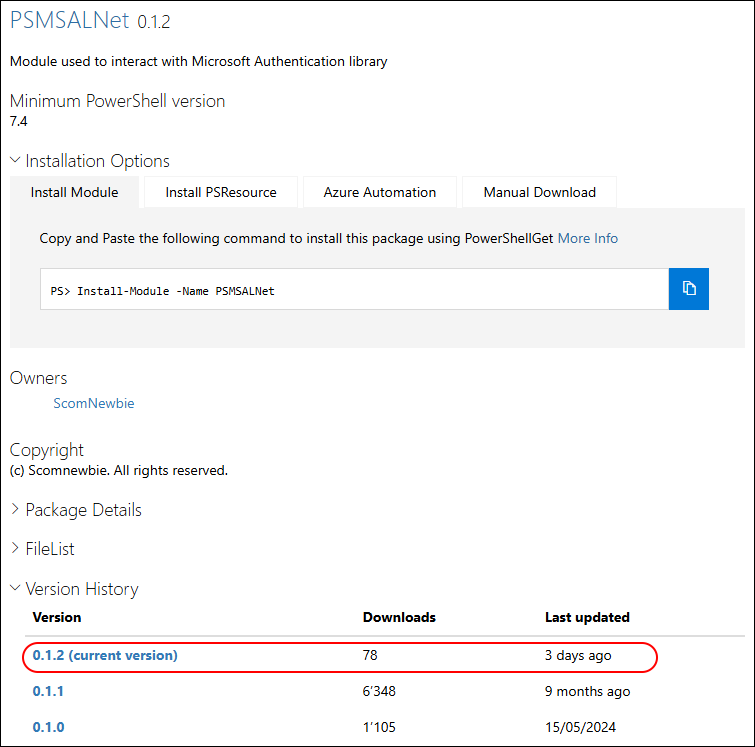
Task: Open the ScomNewbie owner profile link
Action: (93, 403)
